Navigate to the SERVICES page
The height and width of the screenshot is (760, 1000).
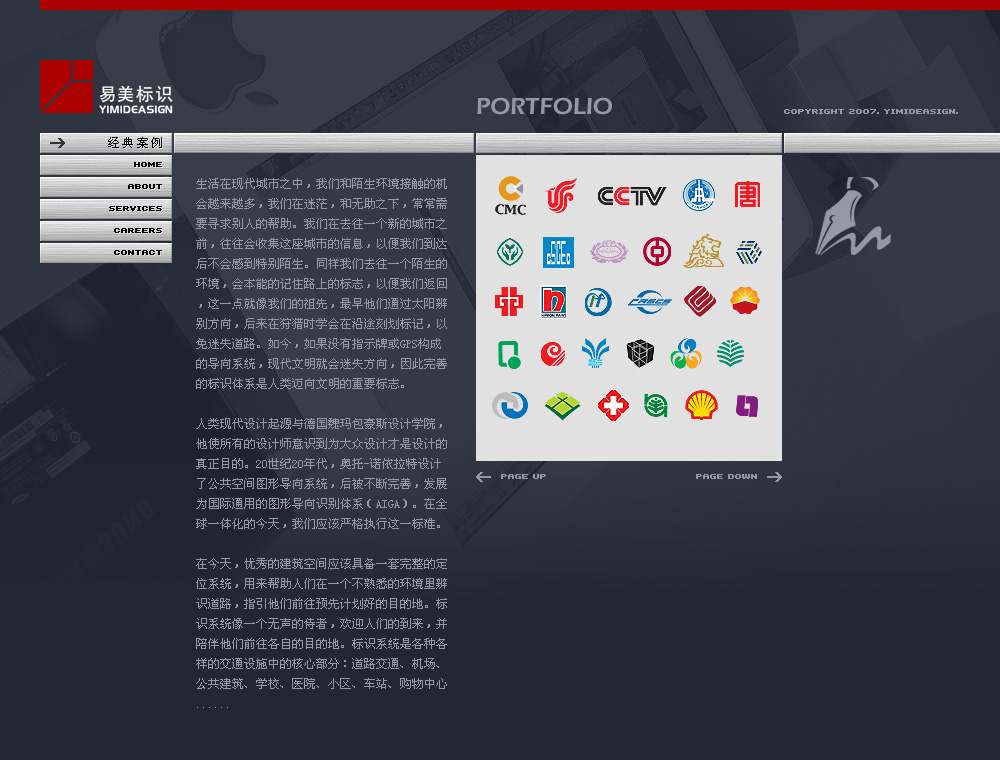106,208
